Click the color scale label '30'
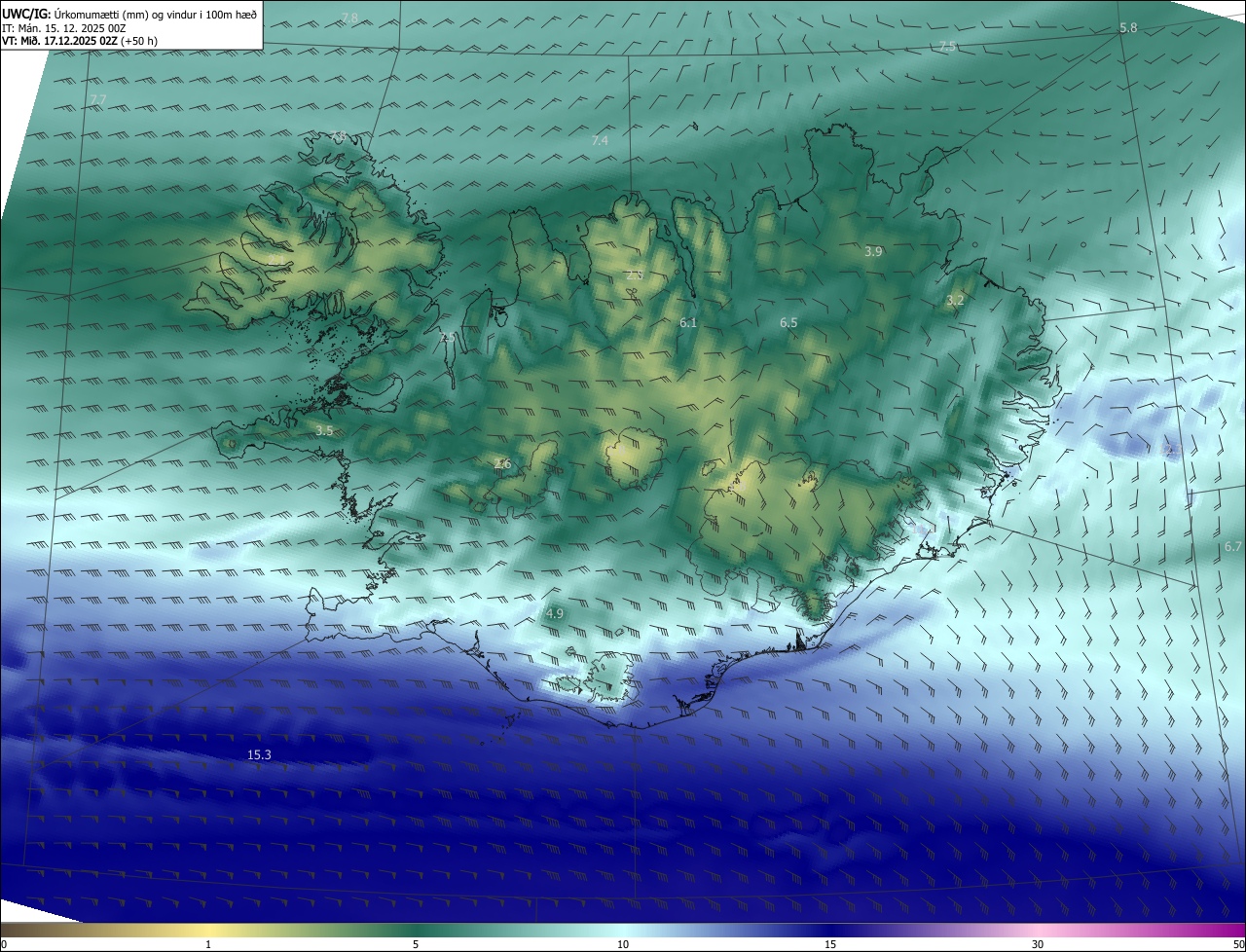Image resolution: width=1246 pixels, height=952 pixels. (1038, 944)
